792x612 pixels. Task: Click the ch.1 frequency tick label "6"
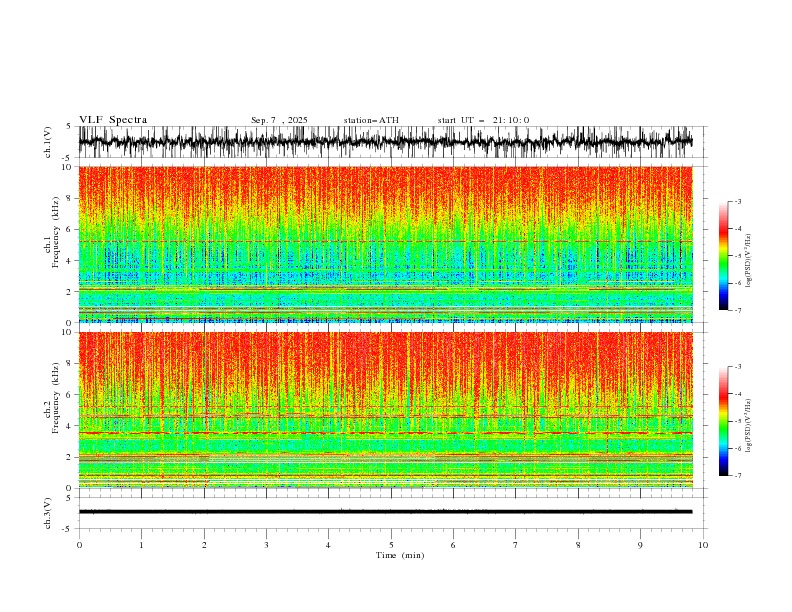point(70,229)
